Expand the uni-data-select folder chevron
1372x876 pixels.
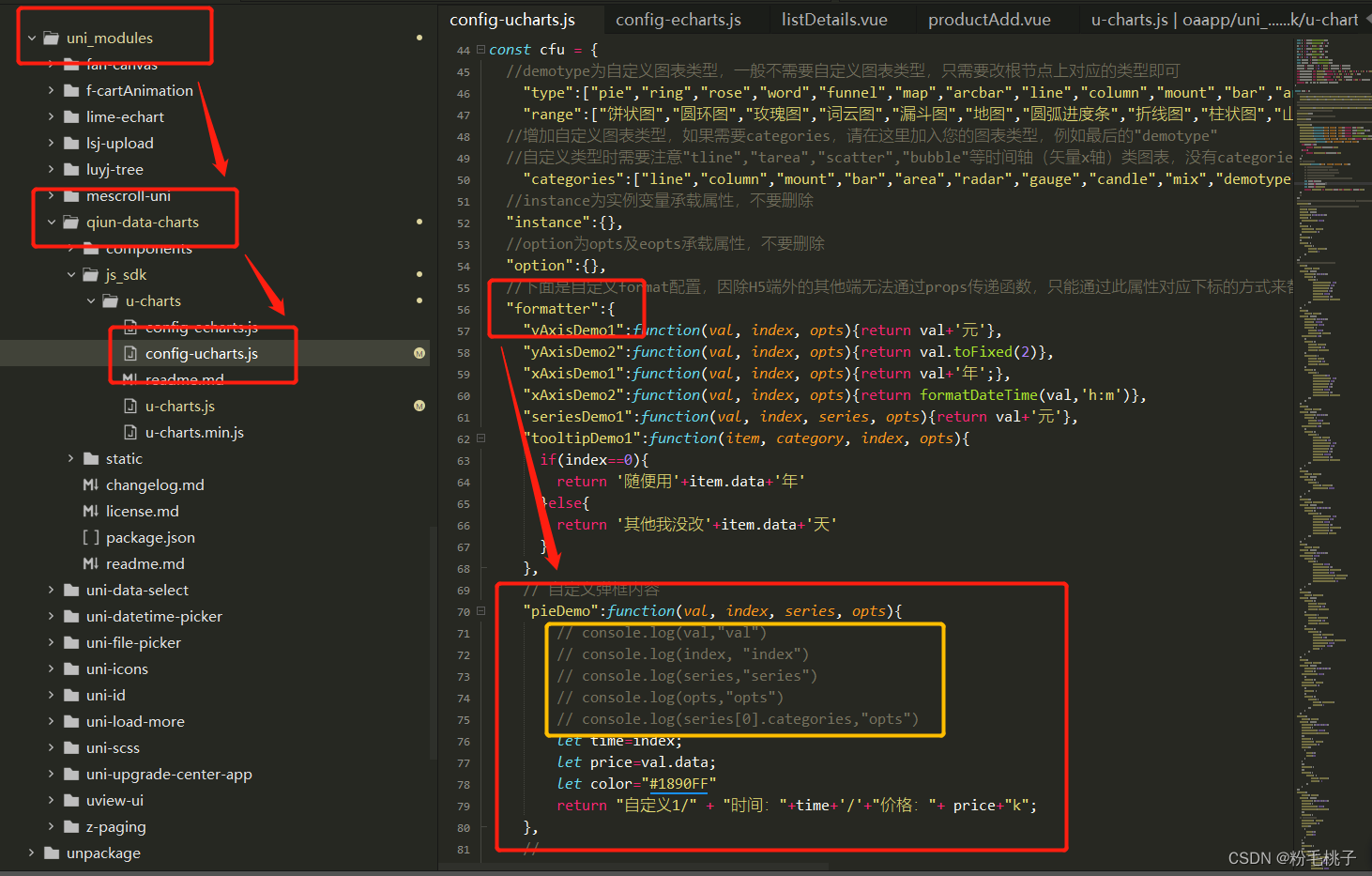pos(51,591)
